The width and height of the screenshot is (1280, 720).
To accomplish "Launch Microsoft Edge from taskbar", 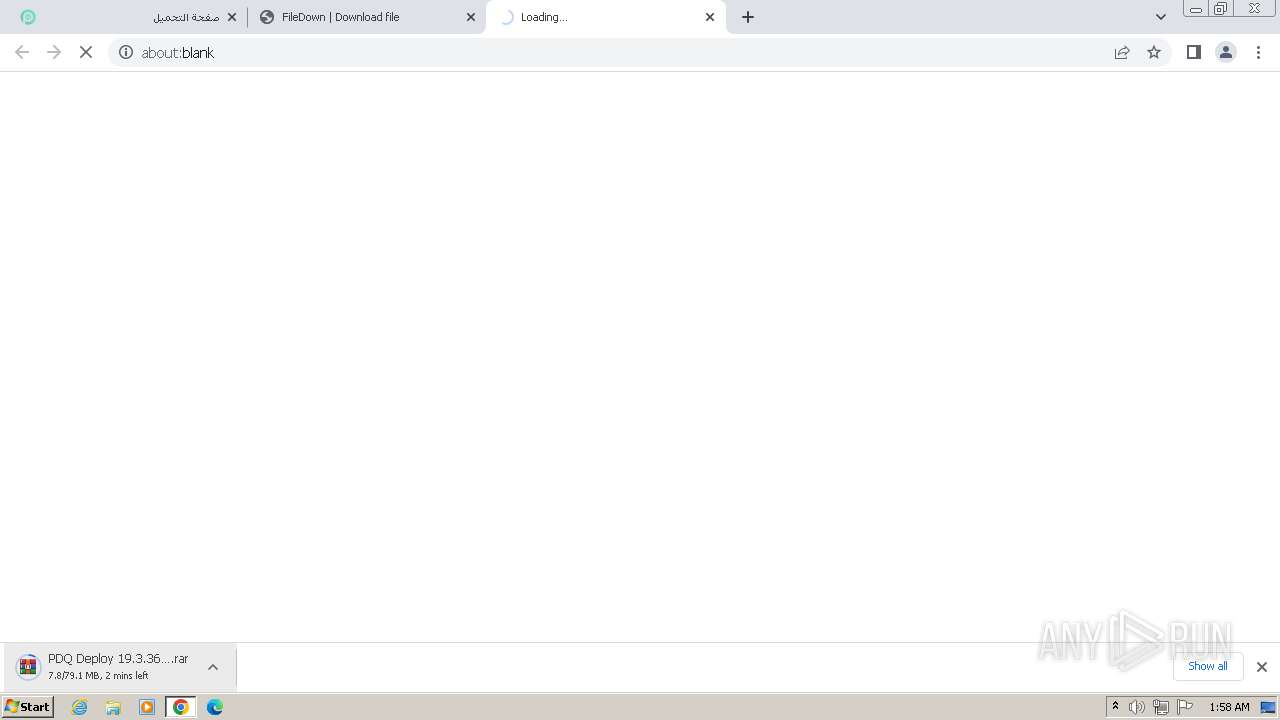I will 215,707.
